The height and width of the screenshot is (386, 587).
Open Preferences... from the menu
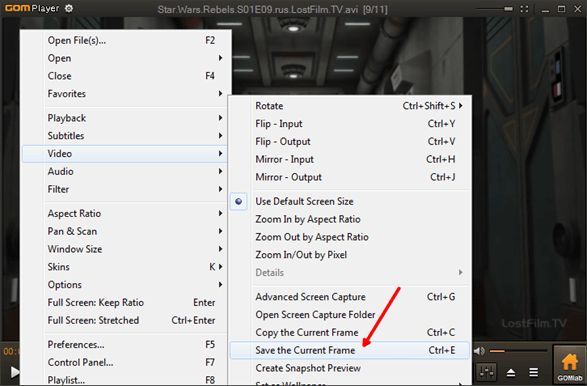(125, 344)
